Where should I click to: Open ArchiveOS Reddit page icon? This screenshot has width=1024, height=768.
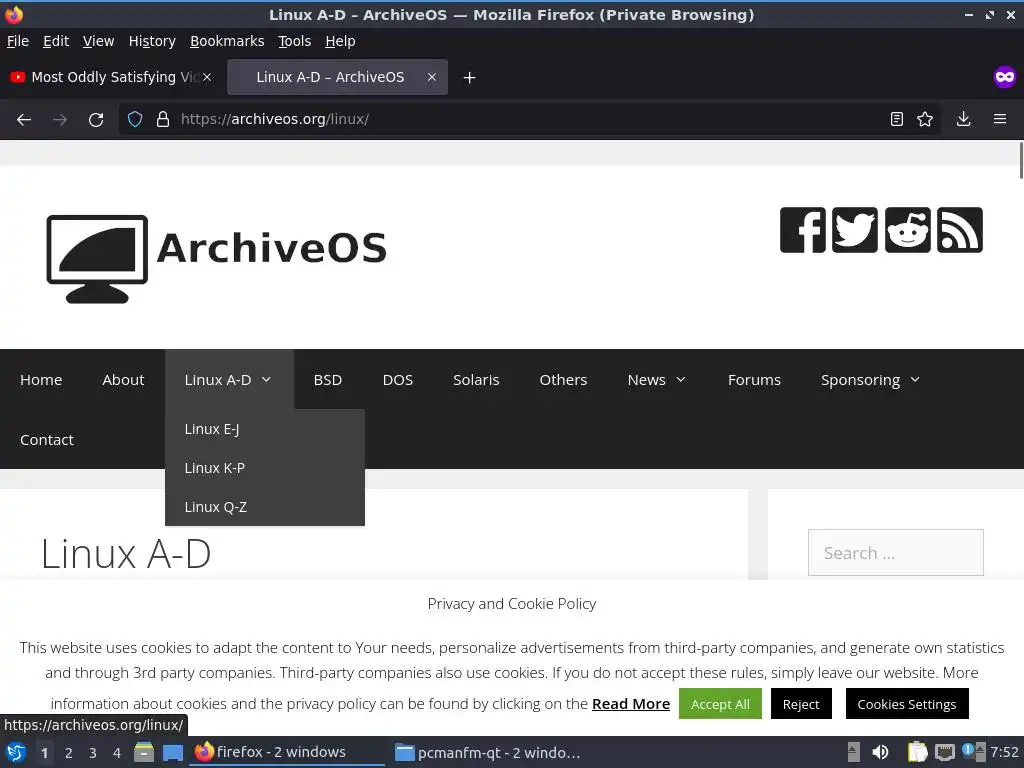(908, 230)
